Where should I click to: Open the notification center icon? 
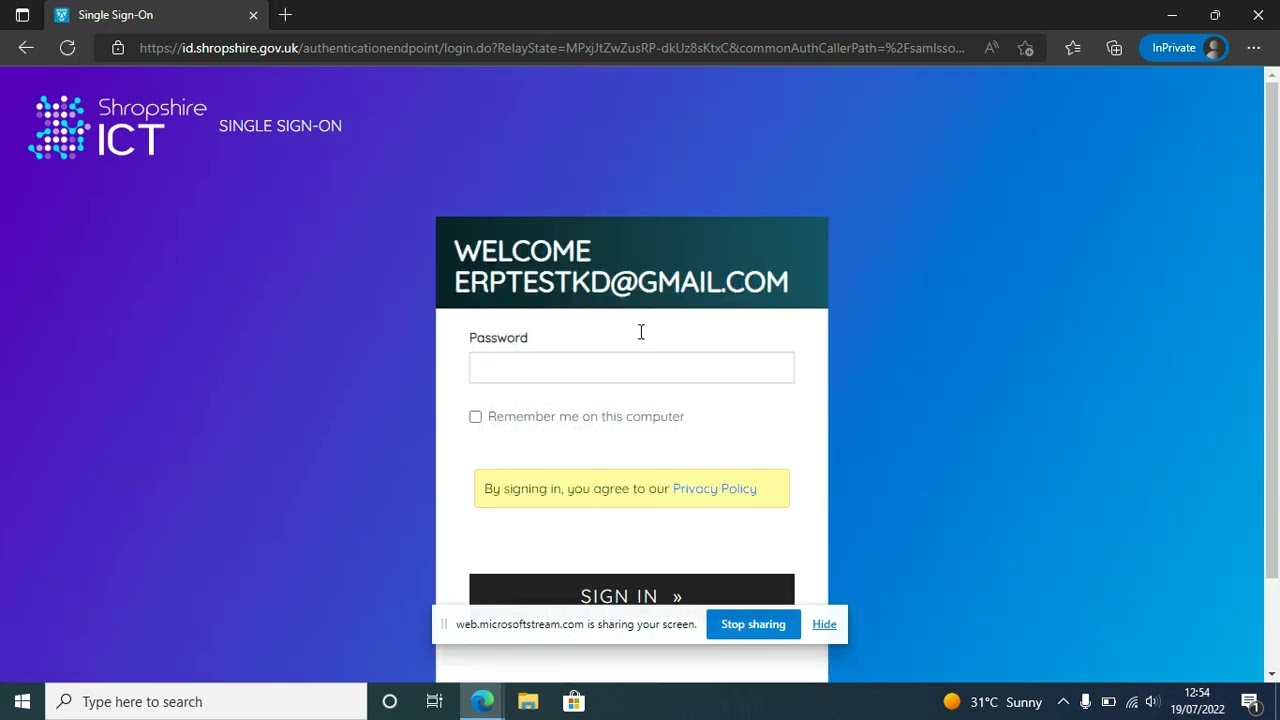point(1250,701)
